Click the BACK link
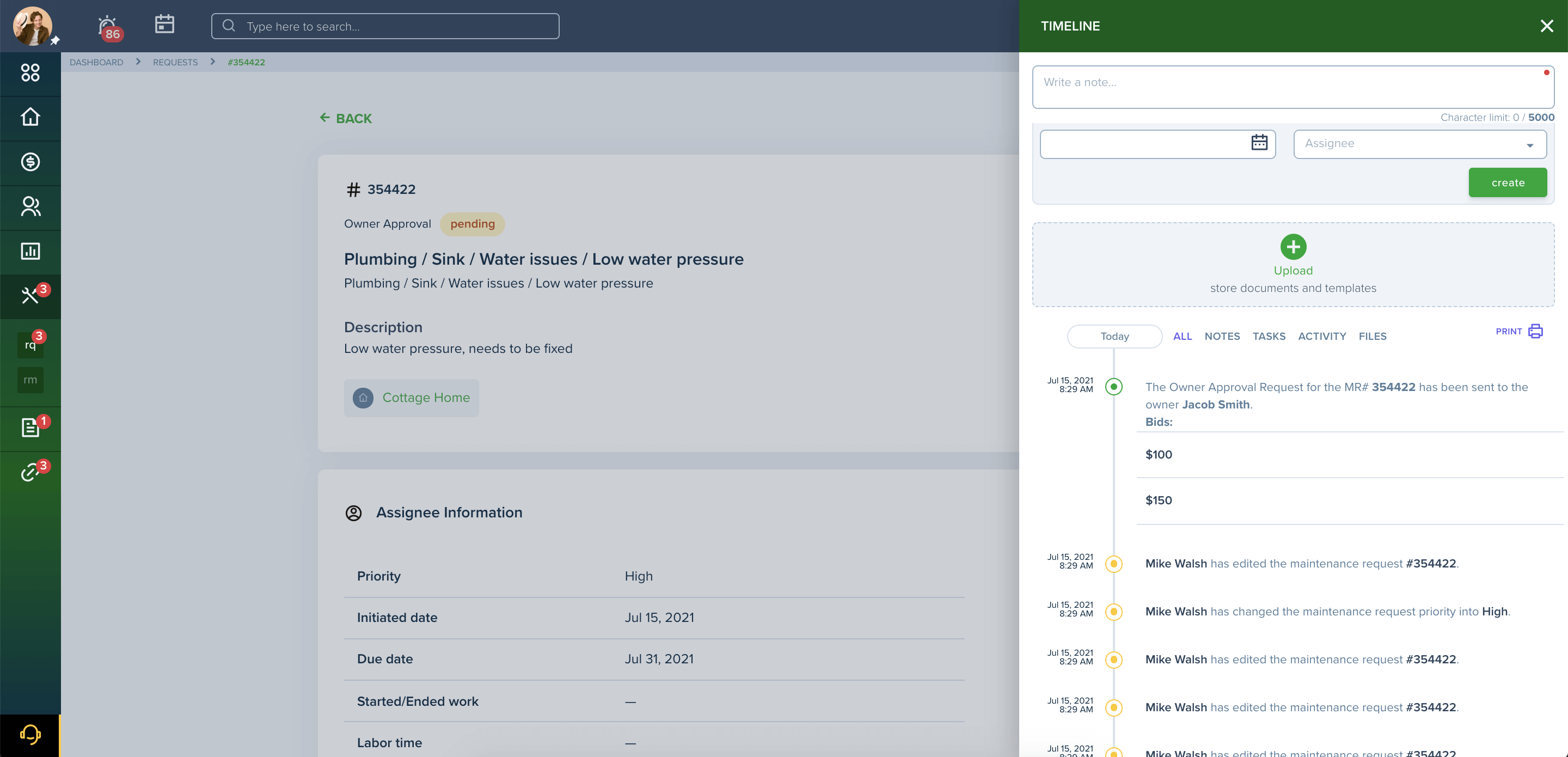Image resolution: width=1568 pixels, height=757 pixels. pyautogui.click(x=354, y=119)
